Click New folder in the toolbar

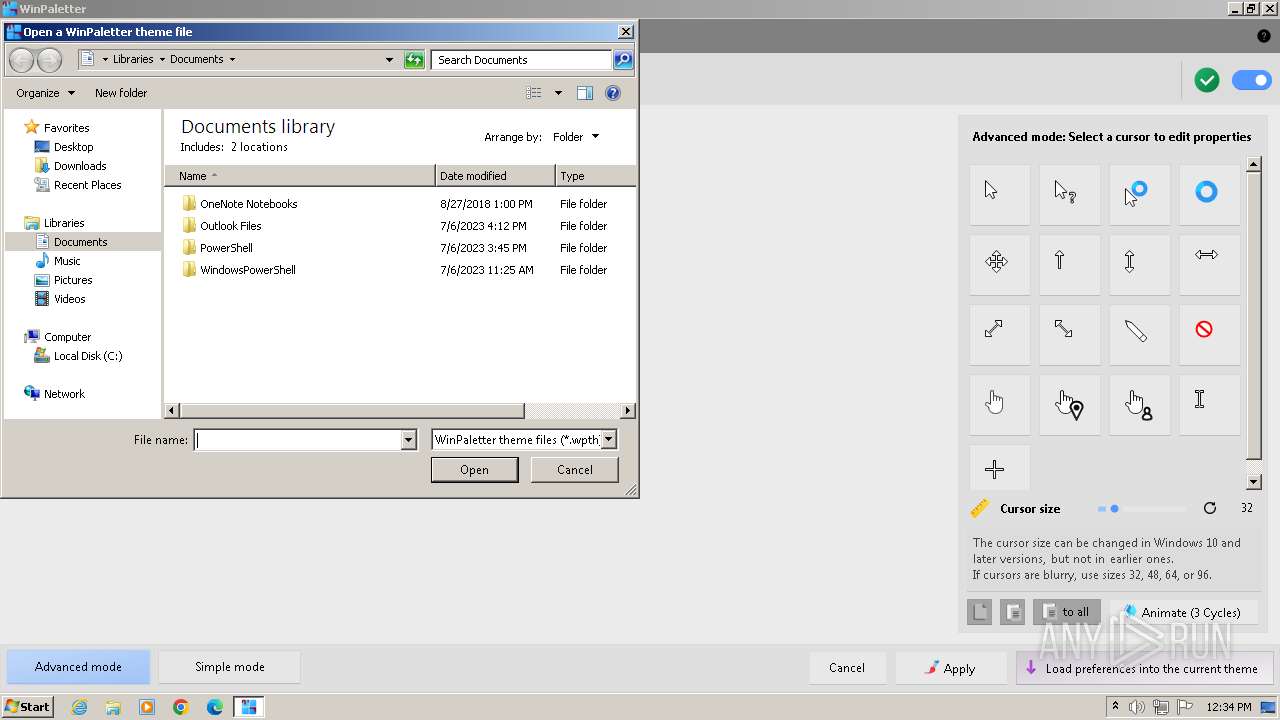coord(121,93)
